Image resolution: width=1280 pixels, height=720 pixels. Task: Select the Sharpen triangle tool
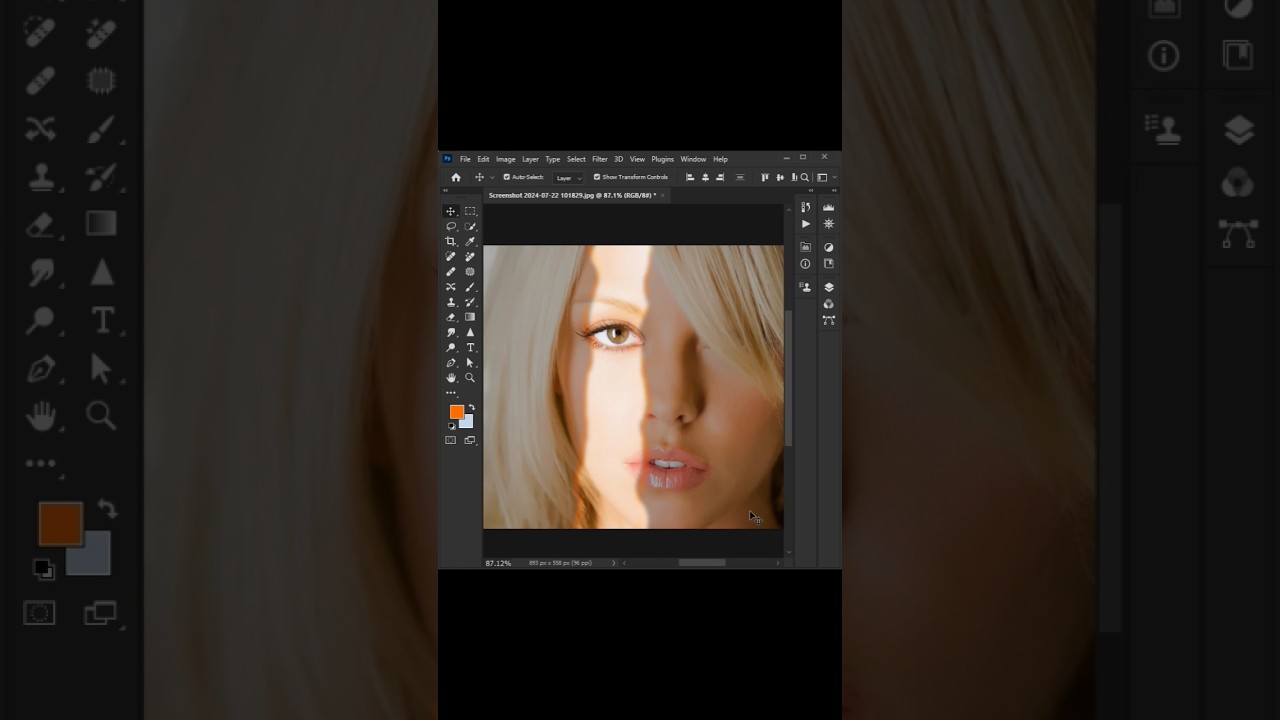click(470, 332)
